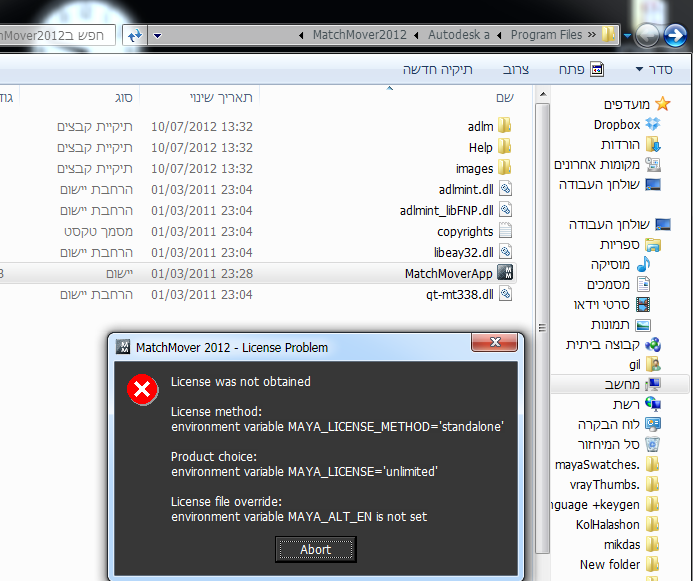Click the search box for MatchMover2012

point(57,35)
